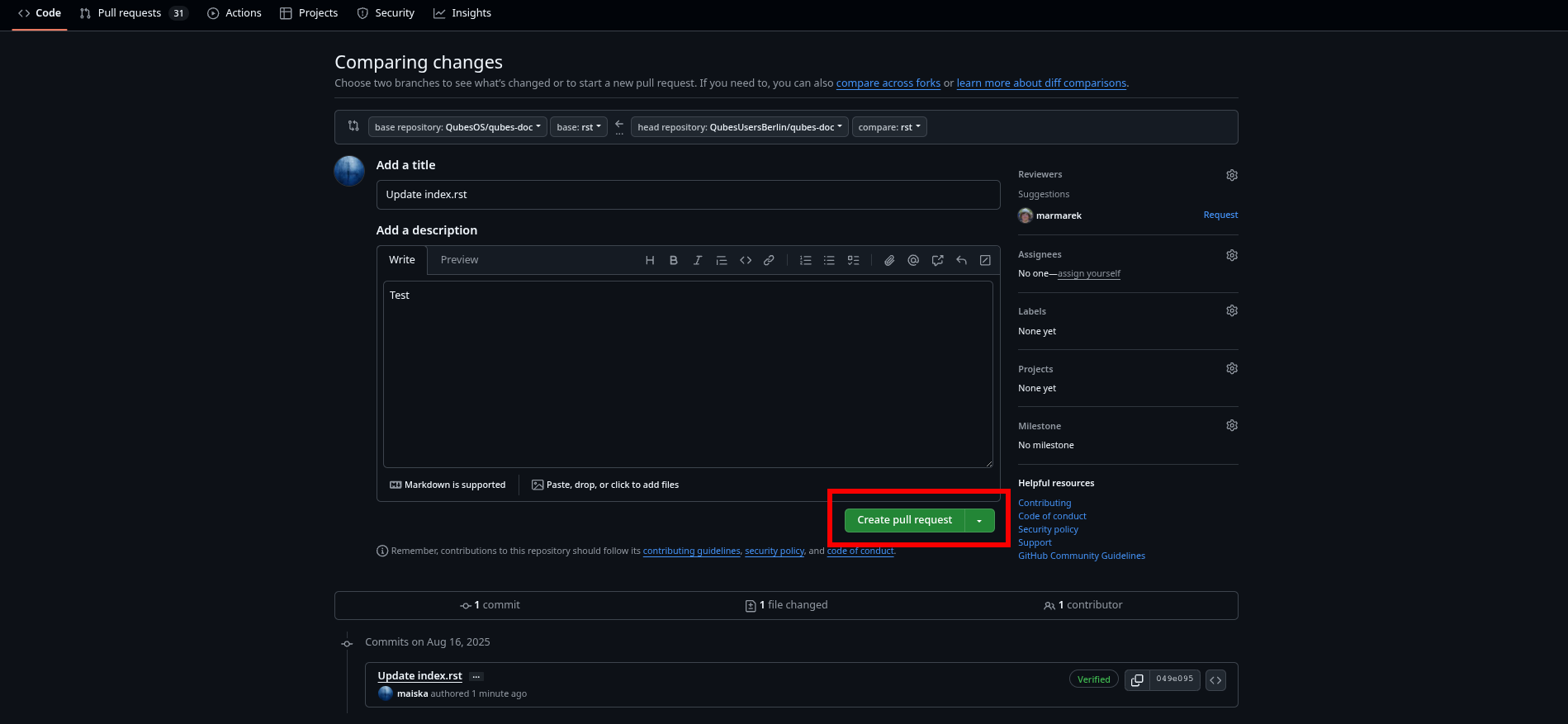Insert a numbered list
Screen dimensions: 1568x724
[x=805, y=260]
